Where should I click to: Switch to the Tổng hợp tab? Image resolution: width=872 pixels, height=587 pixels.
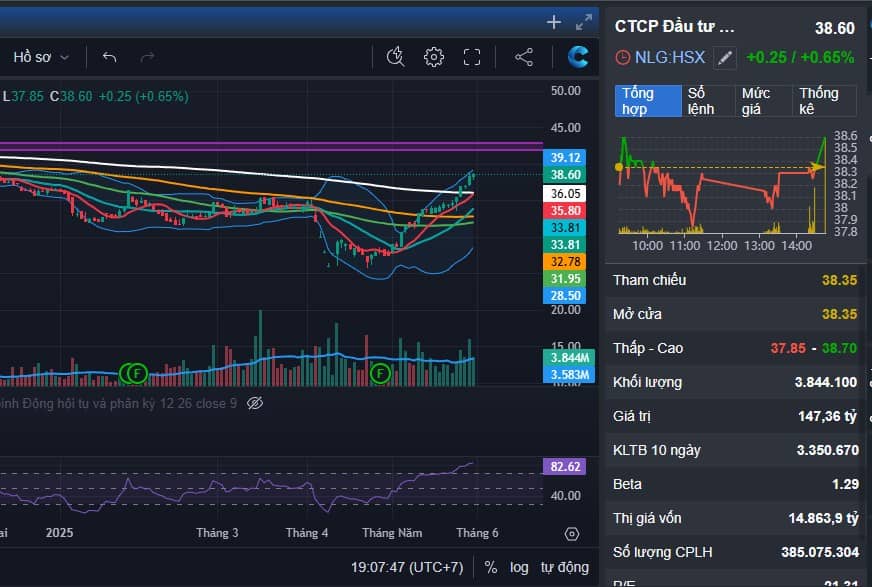click(648, 101)
